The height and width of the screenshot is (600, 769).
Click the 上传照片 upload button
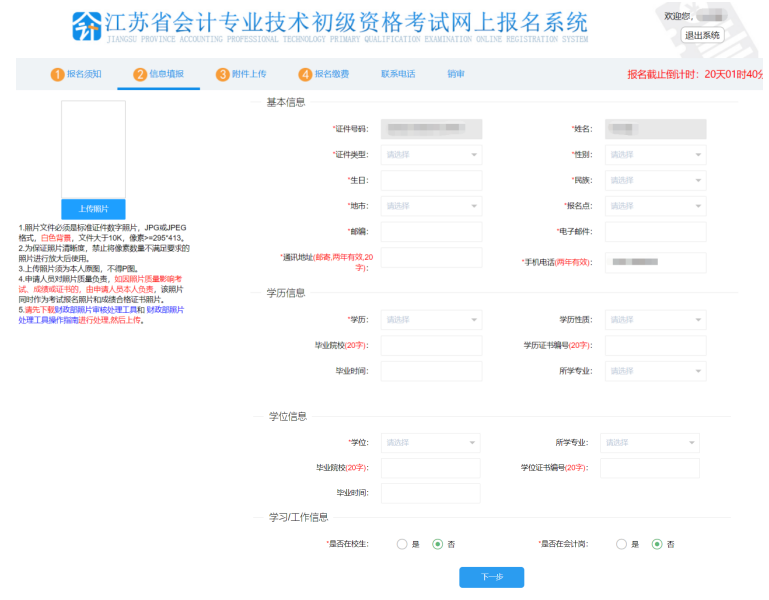tap(93, 209)
